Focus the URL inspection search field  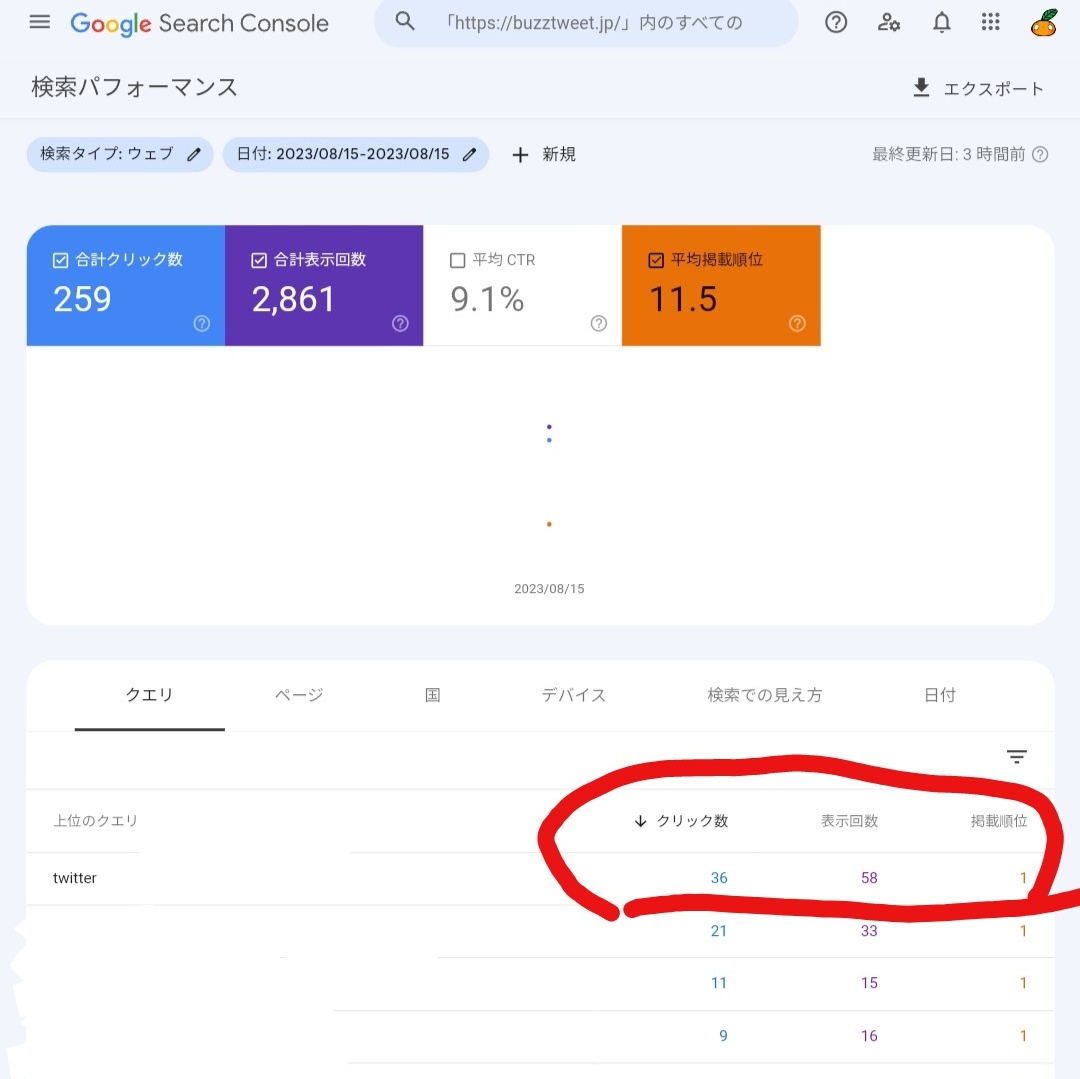(586, 23)
